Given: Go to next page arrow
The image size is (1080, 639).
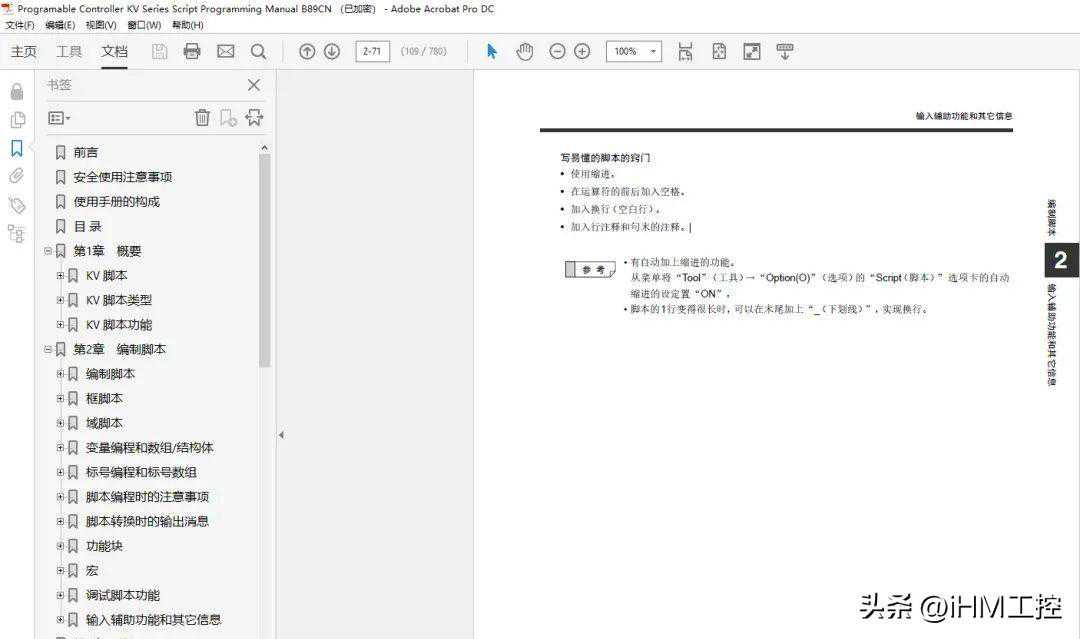Looking at the screenshot, I should coord(332,51).
